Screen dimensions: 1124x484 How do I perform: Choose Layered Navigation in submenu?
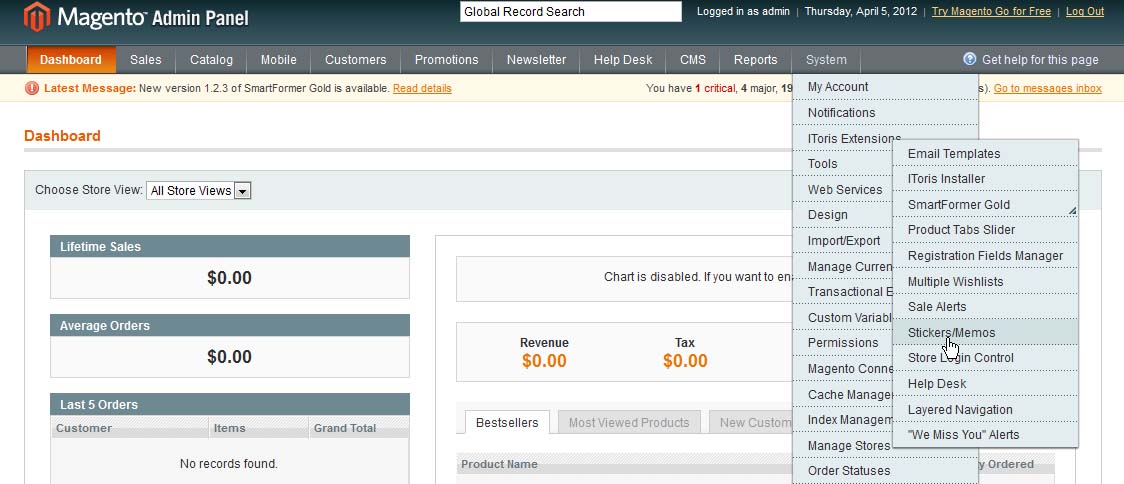(985, 409)
